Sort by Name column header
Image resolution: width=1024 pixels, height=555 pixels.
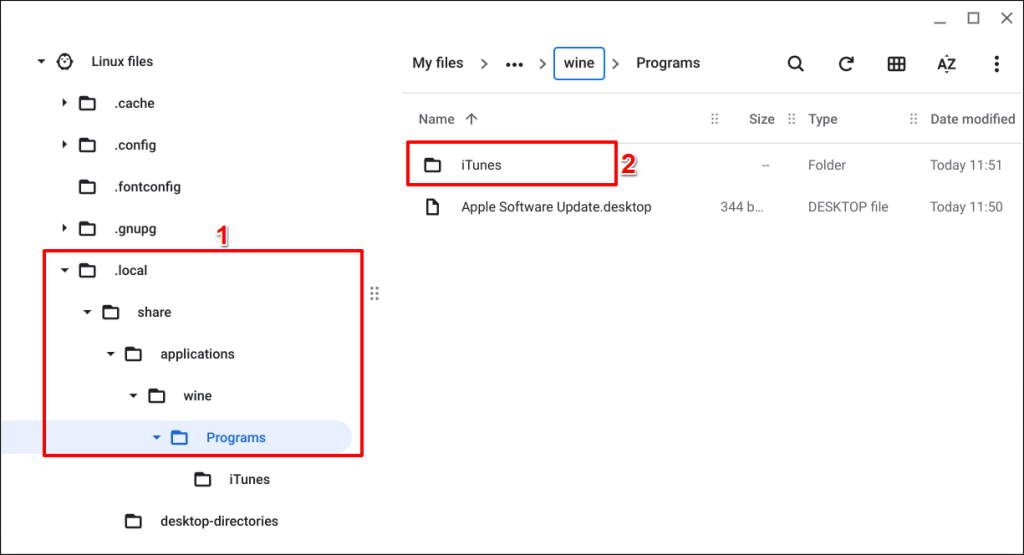point(436,119)
